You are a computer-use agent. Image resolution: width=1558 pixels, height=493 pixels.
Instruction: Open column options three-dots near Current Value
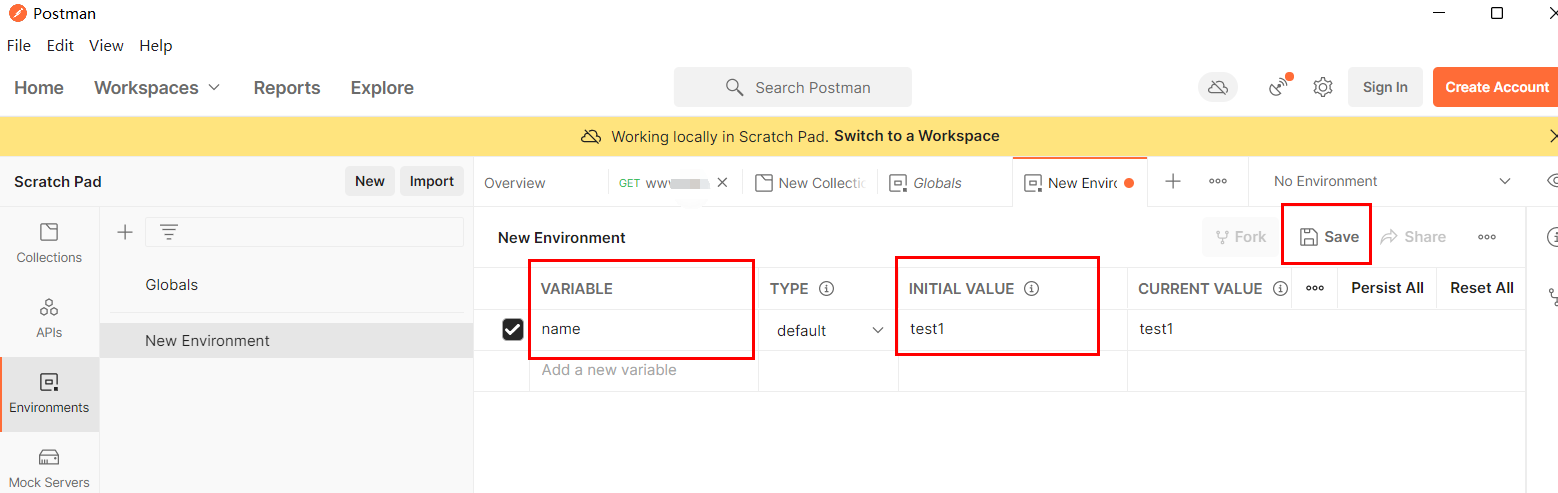[1315, 288]
